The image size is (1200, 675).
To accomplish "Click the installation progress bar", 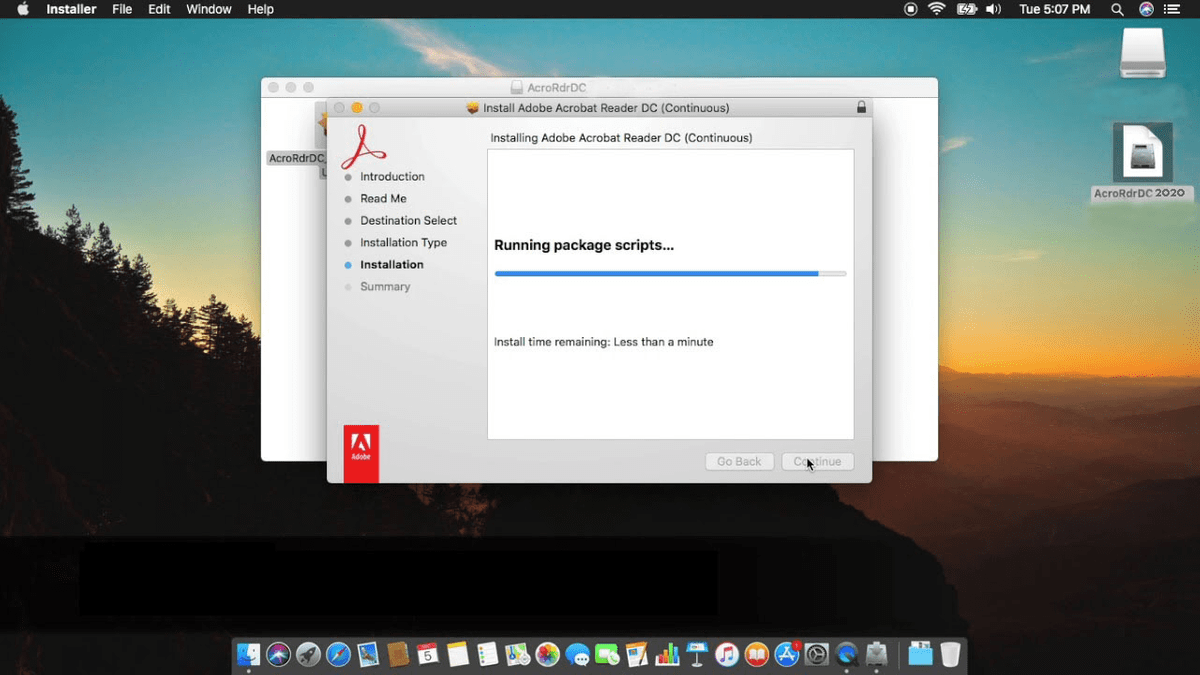I will pyautogui.click(x=670, y=273).
